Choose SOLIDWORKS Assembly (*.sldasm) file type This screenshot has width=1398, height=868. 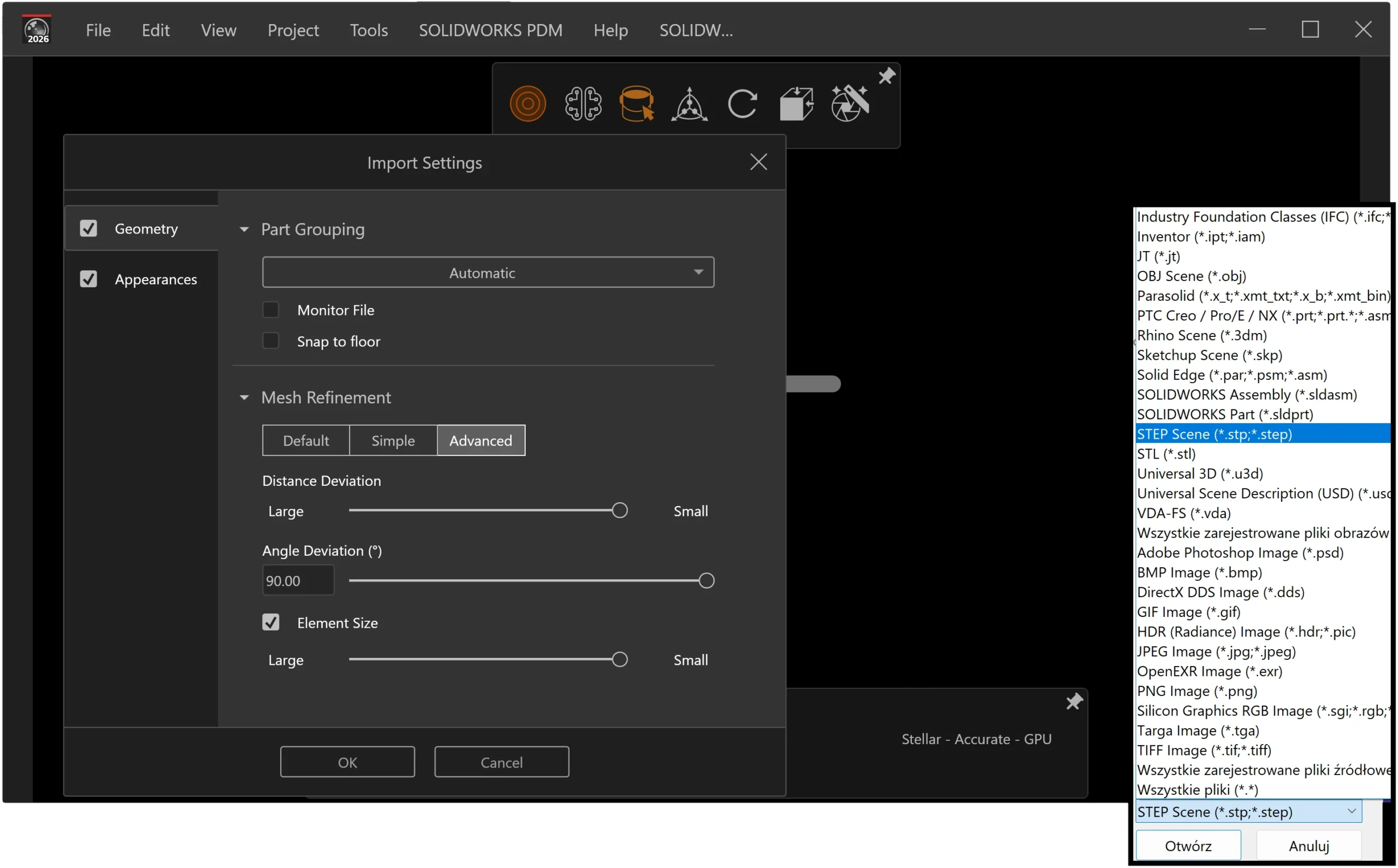(1263, 395)
